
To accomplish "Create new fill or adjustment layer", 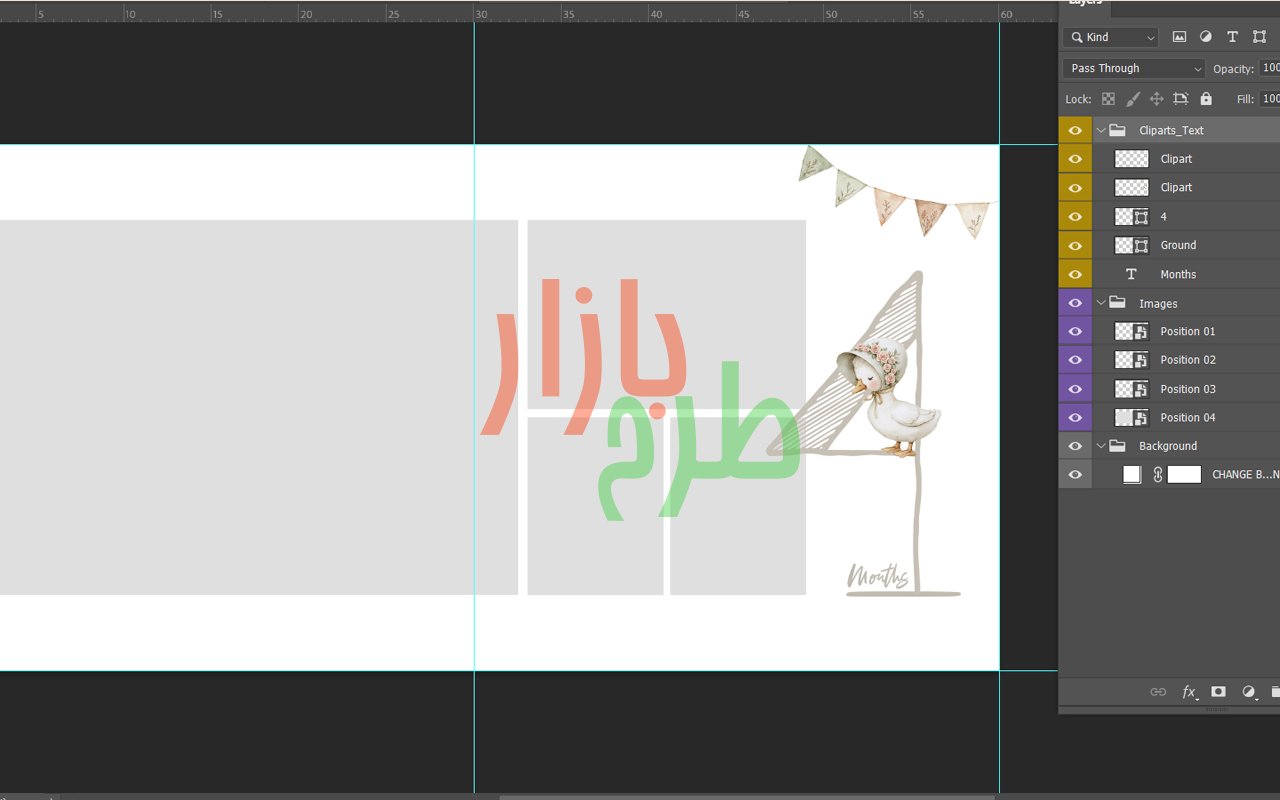I will 1249,692.
